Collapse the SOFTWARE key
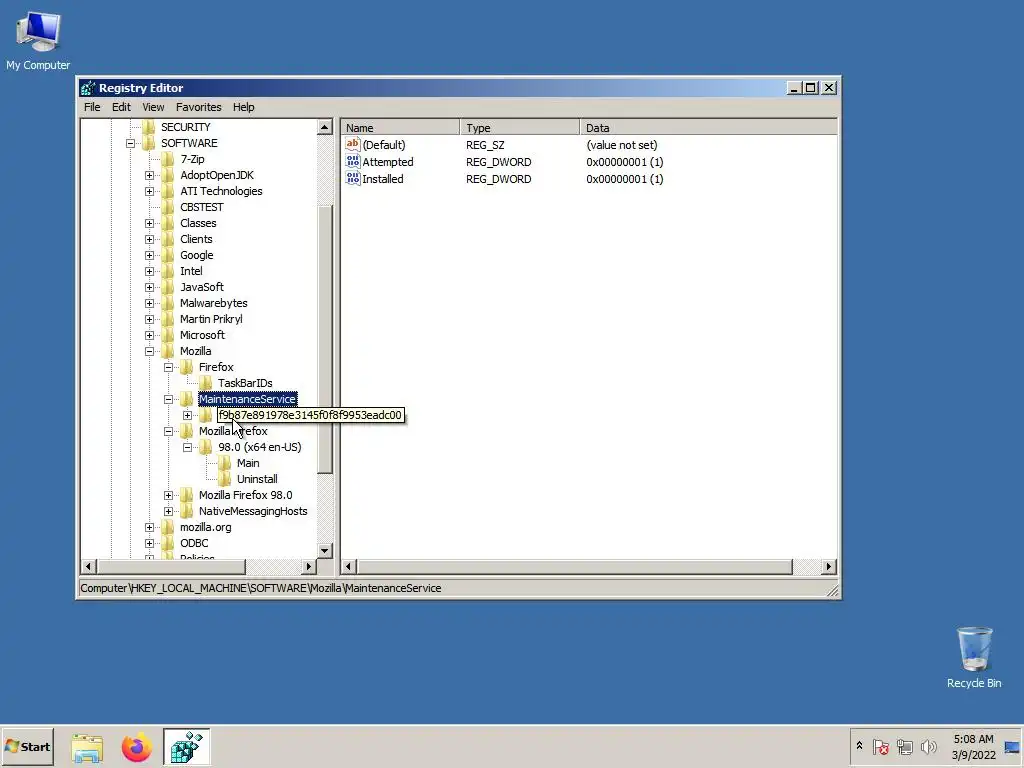1024x768 pixels. tap(131, 143)
